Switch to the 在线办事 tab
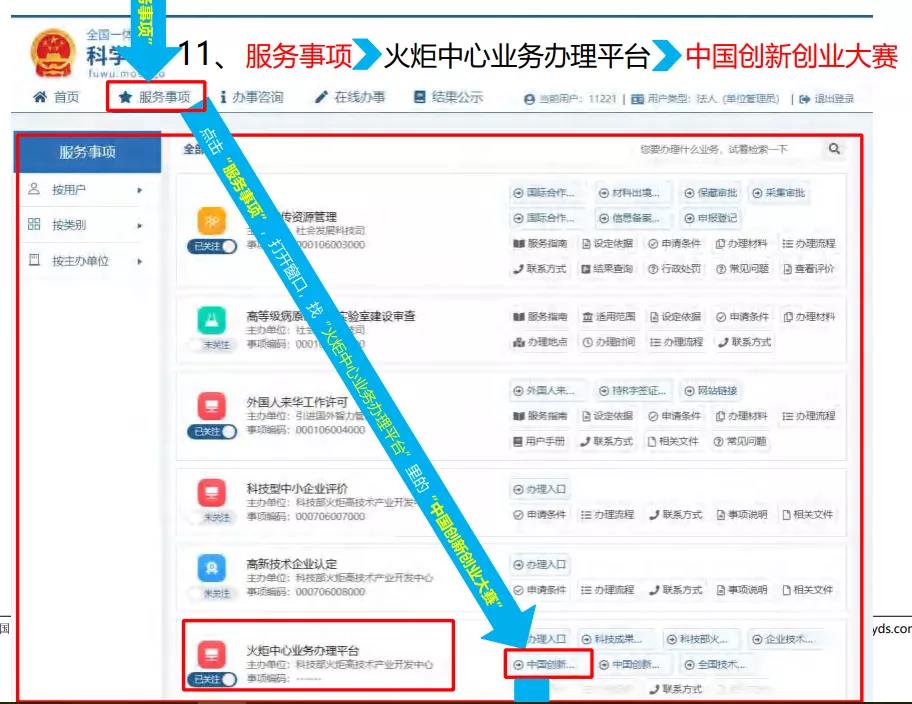Viewport: 912px width, 704px height. point(350,97)
